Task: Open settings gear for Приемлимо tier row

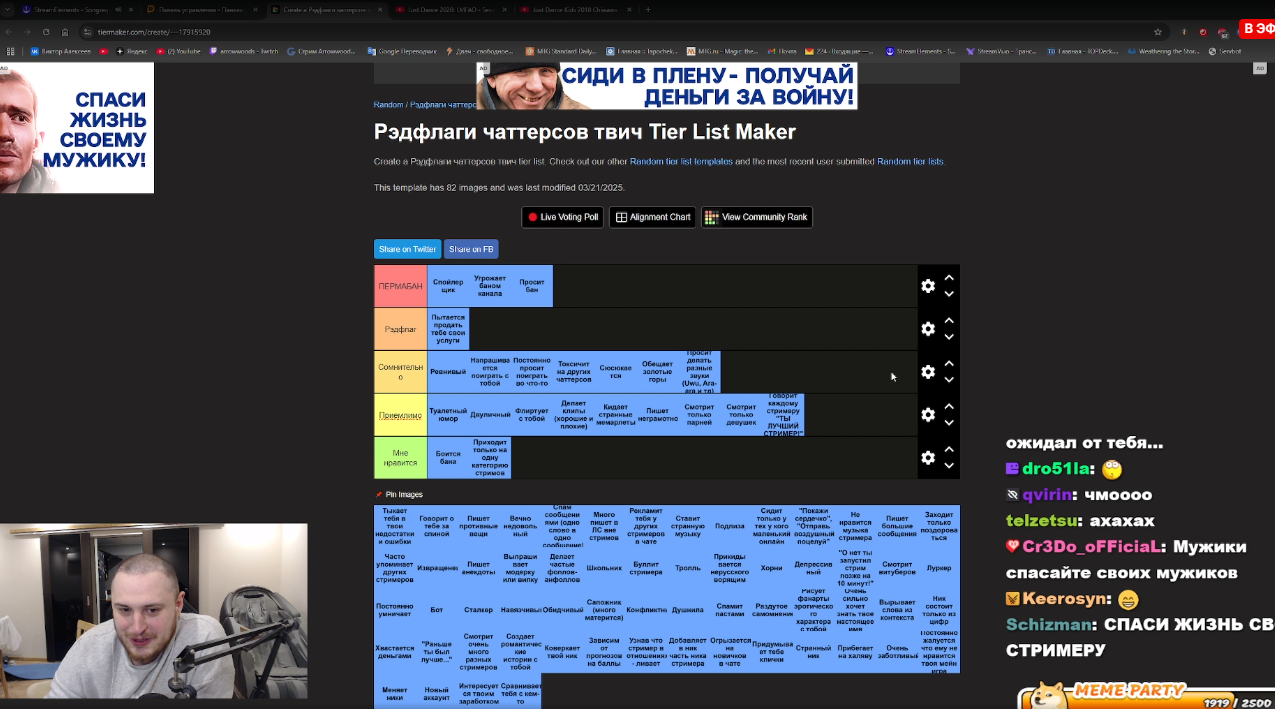Action: [x=928, y=414]
